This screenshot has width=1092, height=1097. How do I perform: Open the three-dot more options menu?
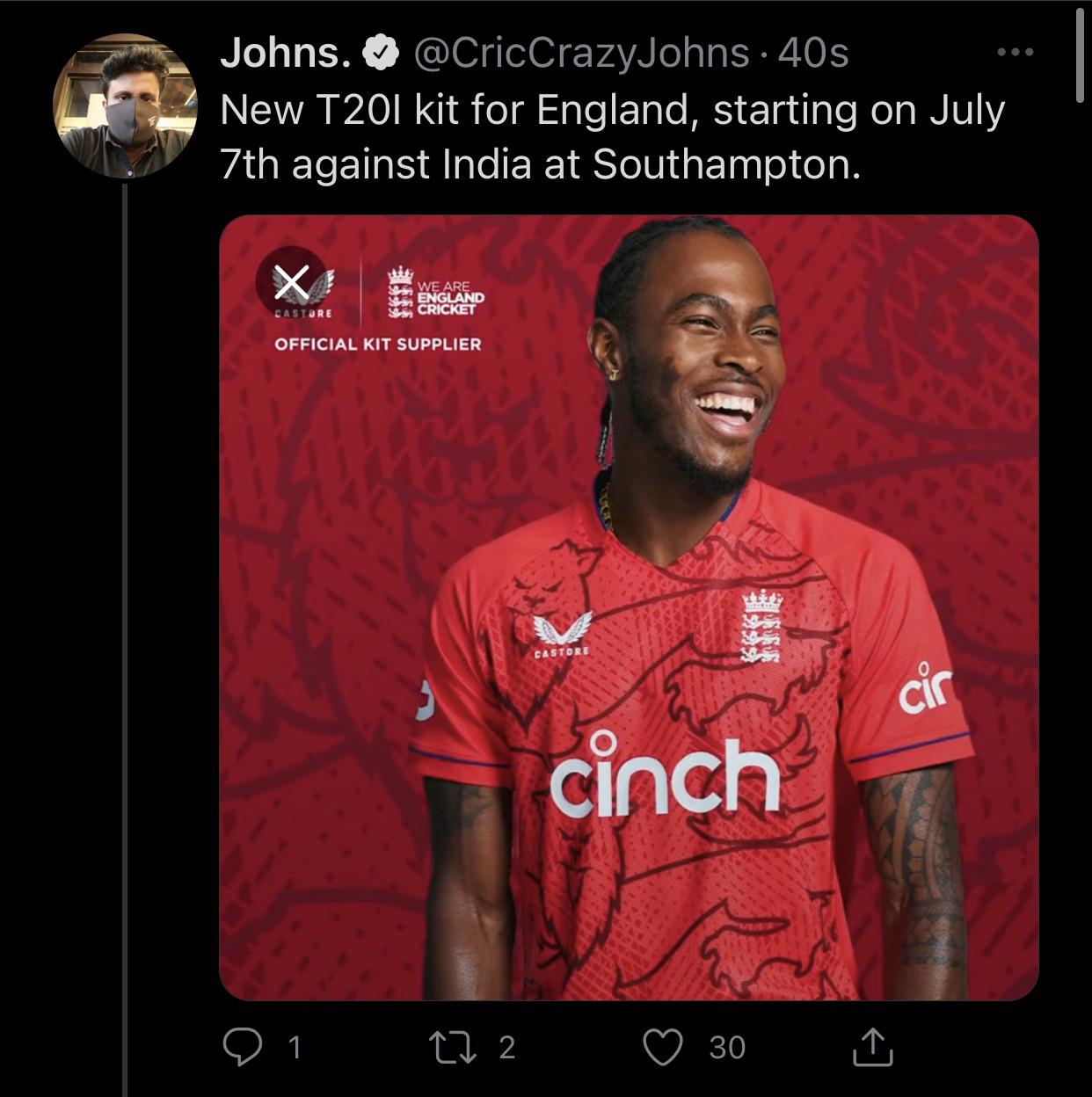click(x=1016, y=53)
